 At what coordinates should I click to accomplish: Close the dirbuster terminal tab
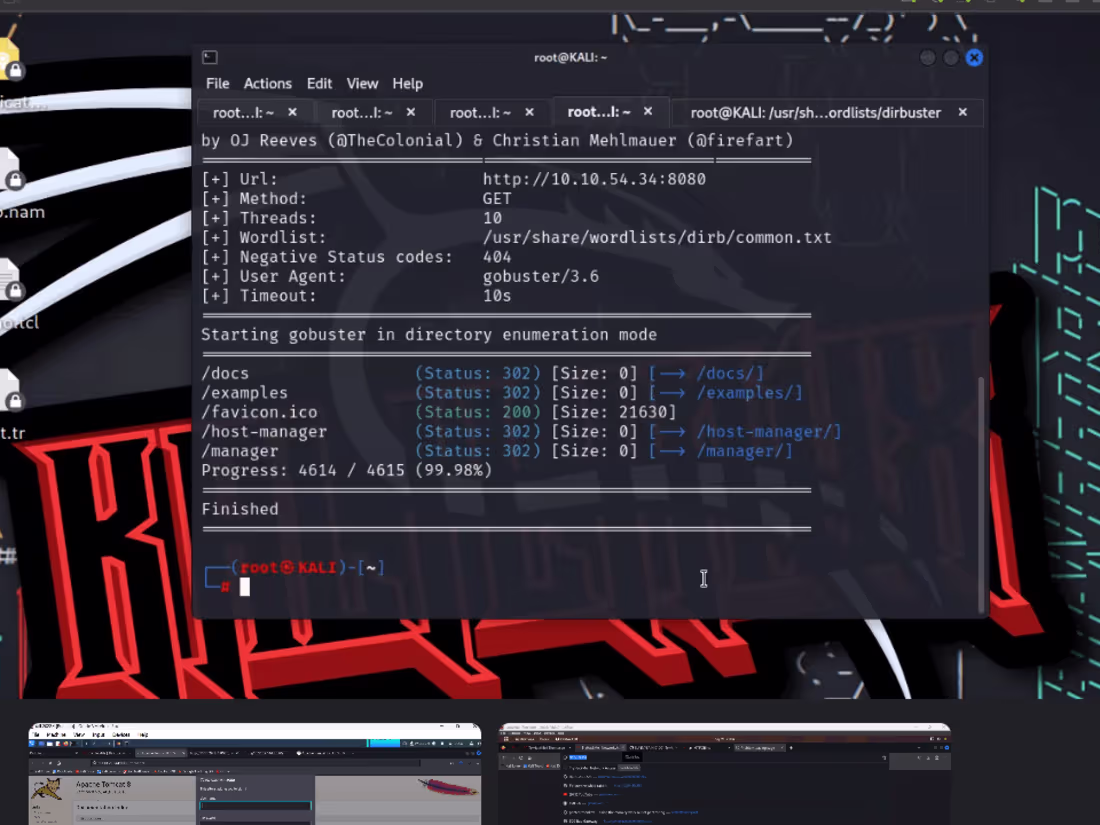pos(962,113)
